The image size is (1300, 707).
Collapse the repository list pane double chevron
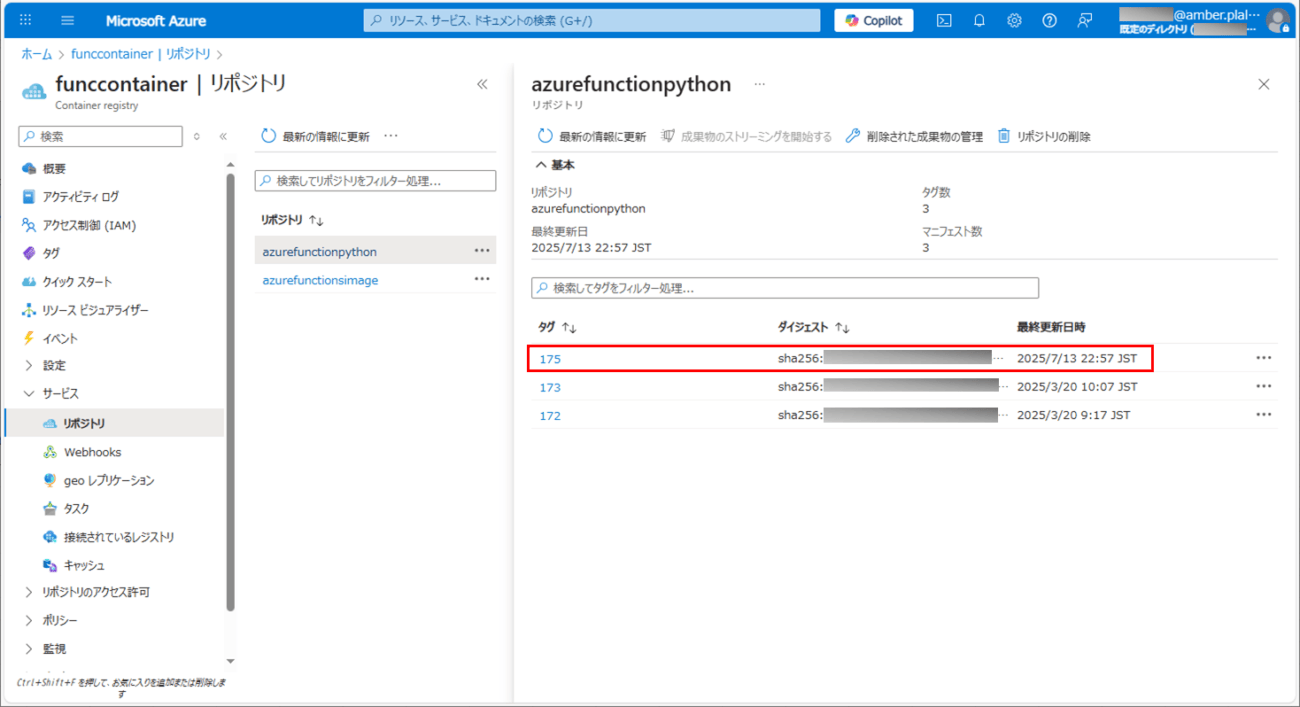coord(482,85)
